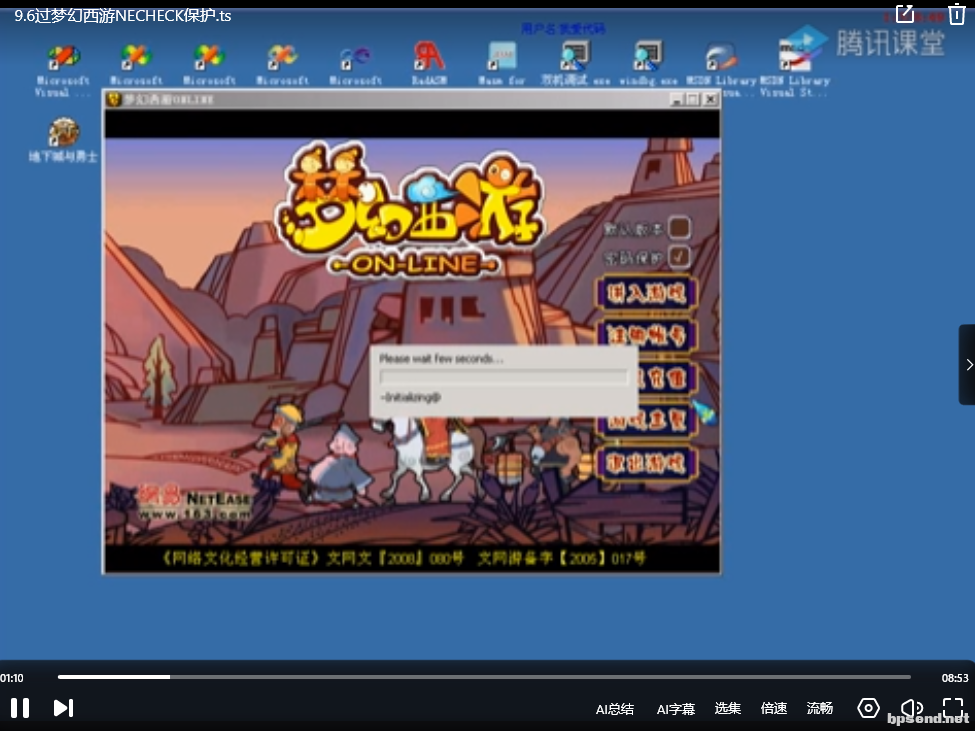This screenshot has width=975, height=731.
Task: Click the share icon at top right
Action: pyautogui.click(x=904, y=14)
